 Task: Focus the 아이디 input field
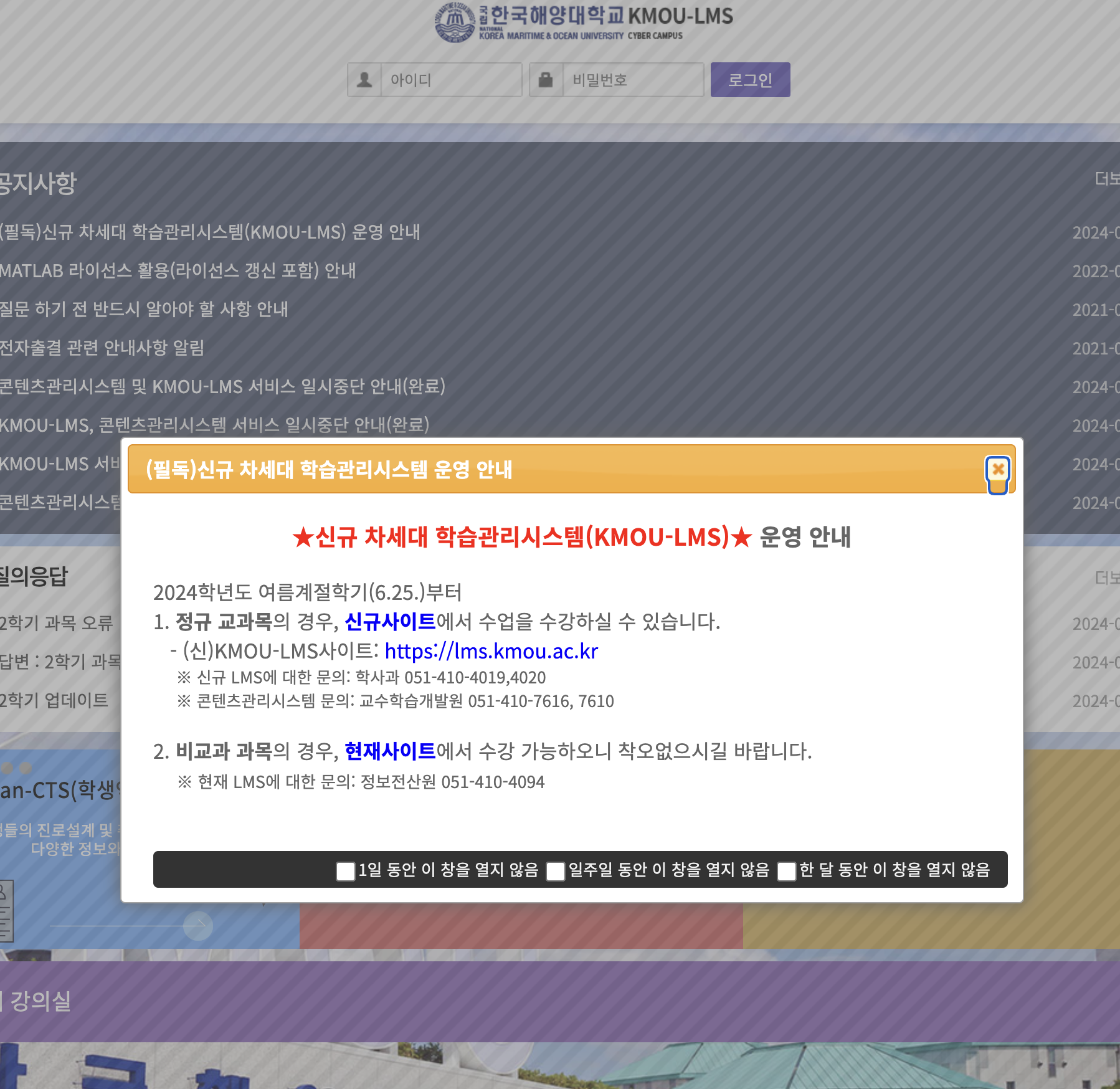(x=451, y=80)
